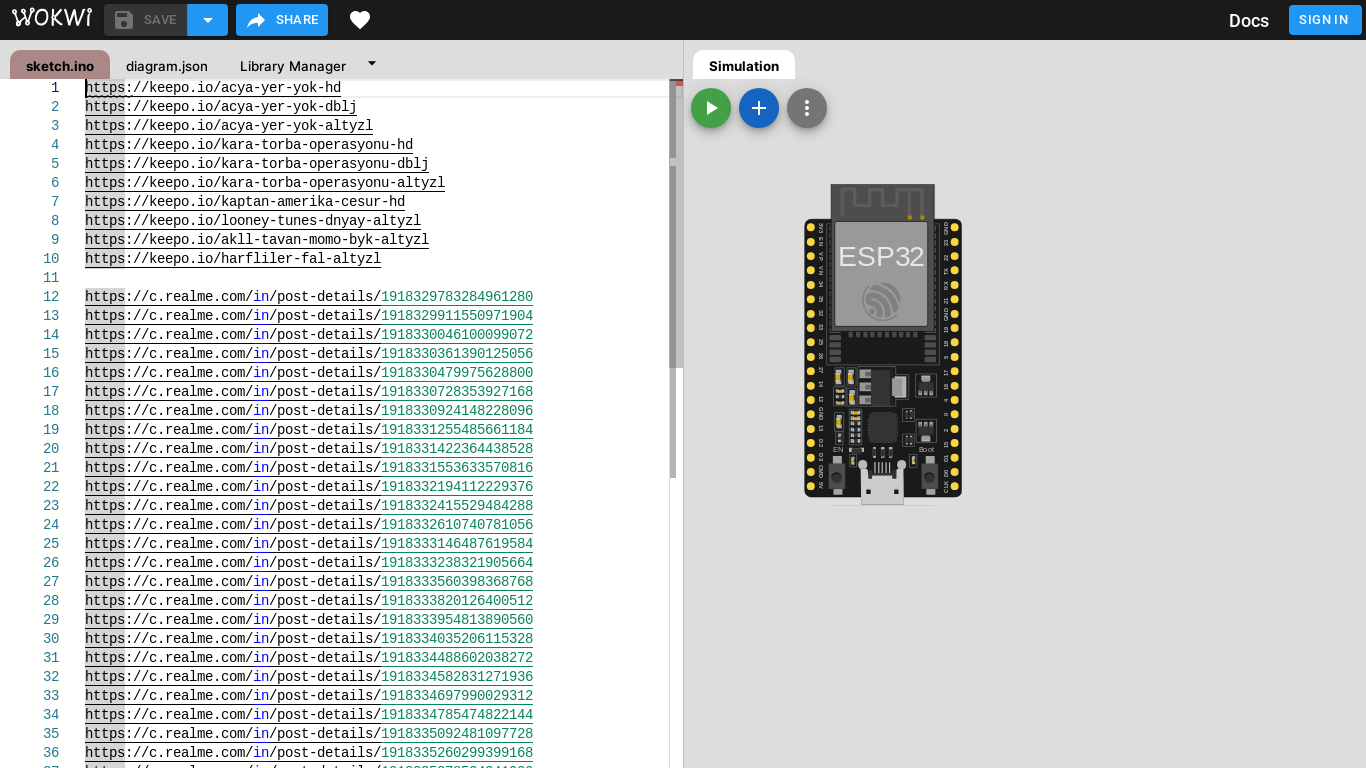Click realme URL ending 1918330728353927168

pyautogui.click(x=309, y=392)
